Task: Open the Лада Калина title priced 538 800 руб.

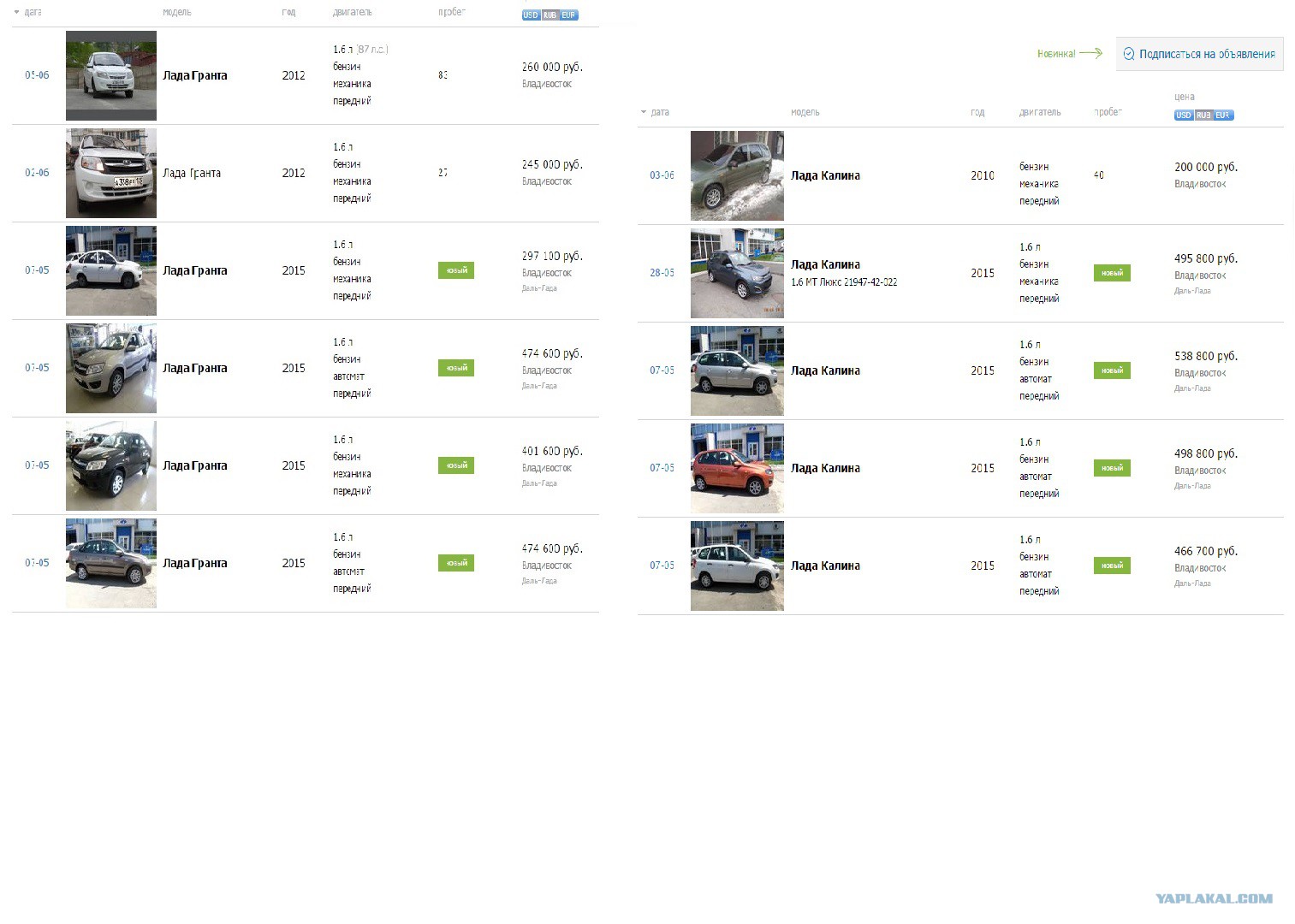Action: [825, 370]
